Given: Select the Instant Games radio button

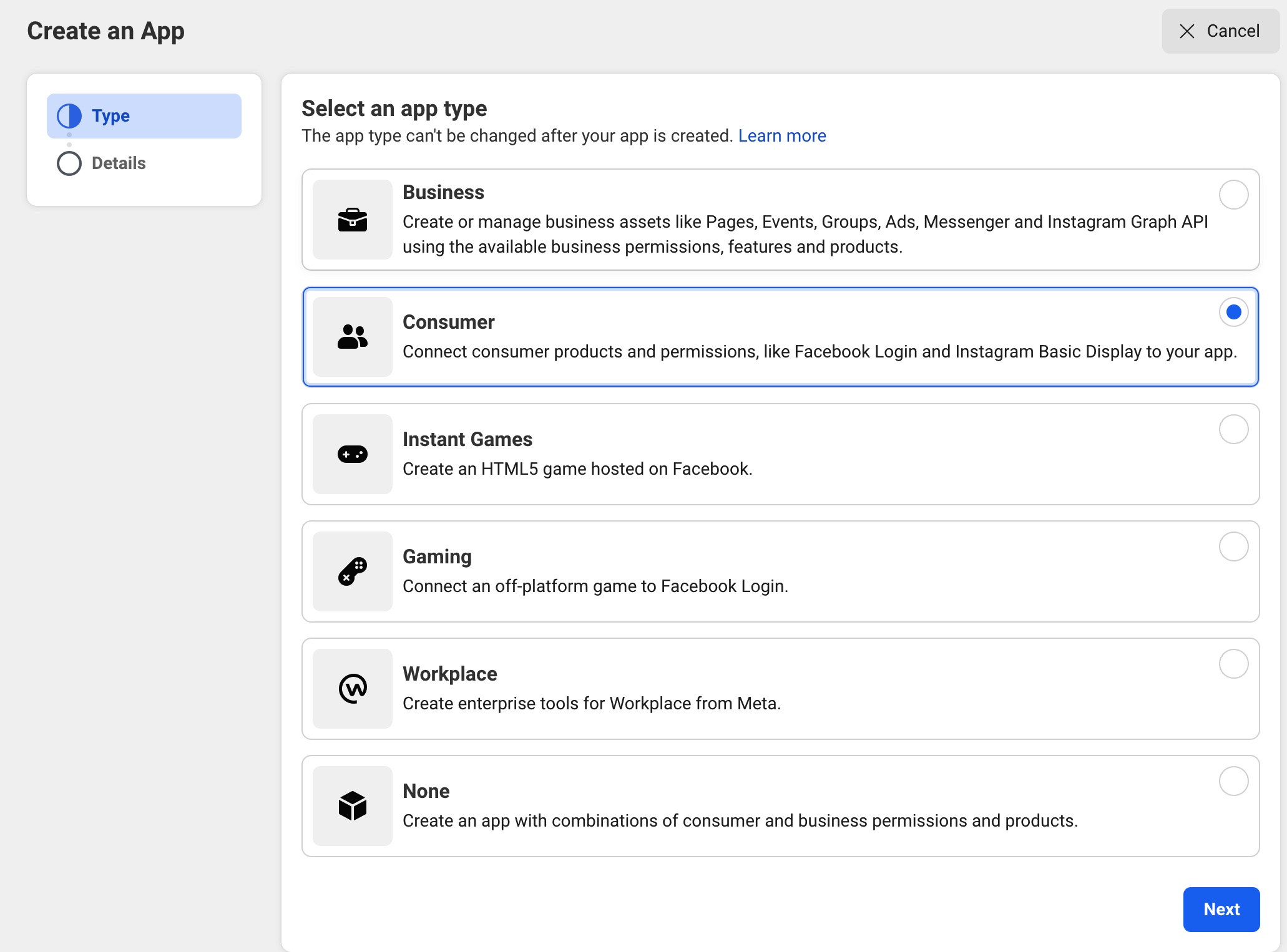Looking at the screenshot, I should click(x=1233, y=429).
